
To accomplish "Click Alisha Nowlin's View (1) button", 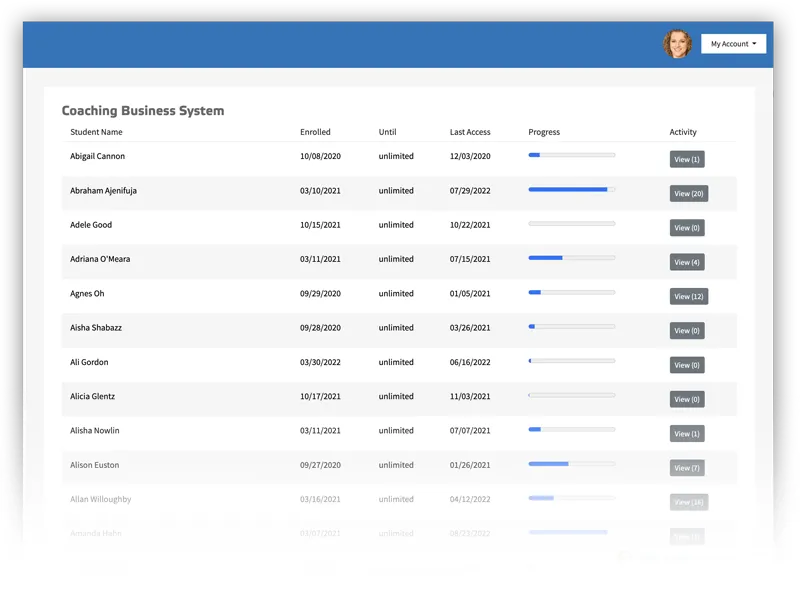I will pyautogui.click(x=687, y=434).
